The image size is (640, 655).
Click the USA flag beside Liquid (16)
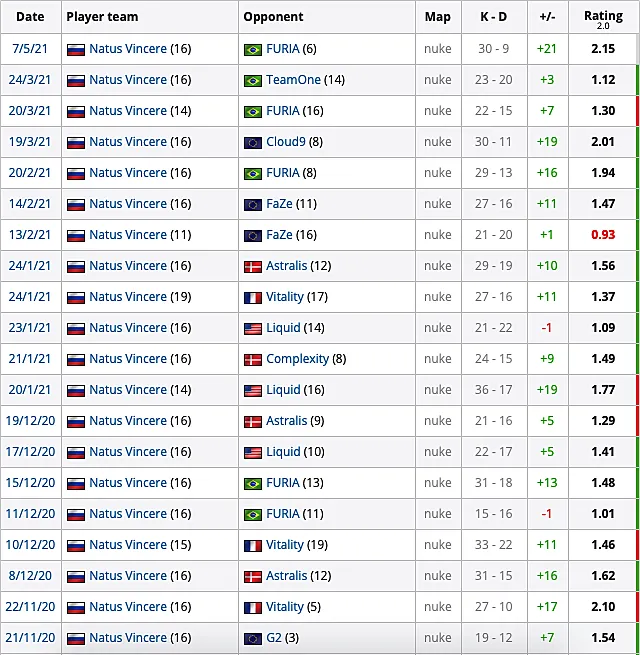point(253,391)
